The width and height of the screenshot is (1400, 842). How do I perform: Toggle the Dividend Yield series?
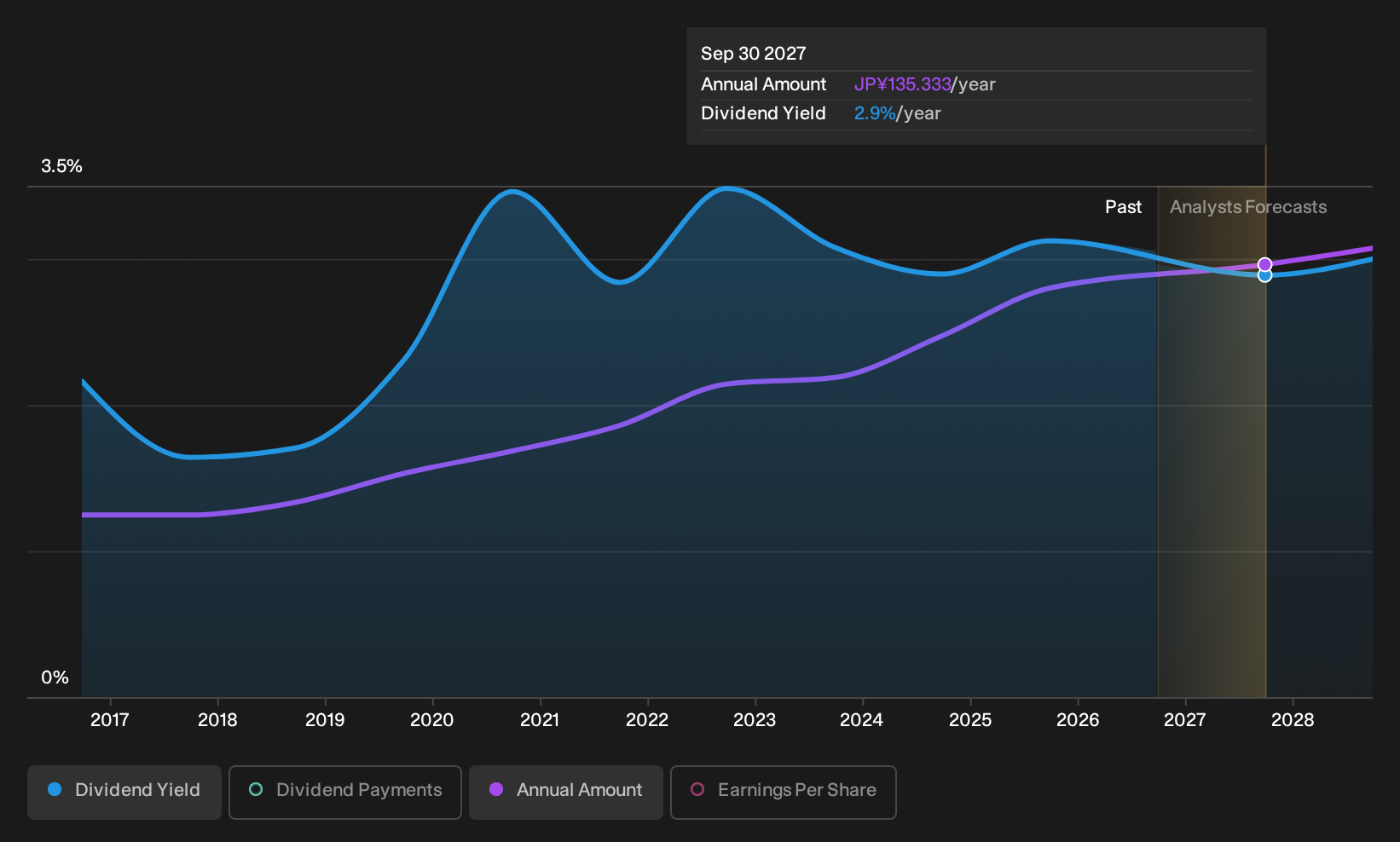tap(124, 793)
